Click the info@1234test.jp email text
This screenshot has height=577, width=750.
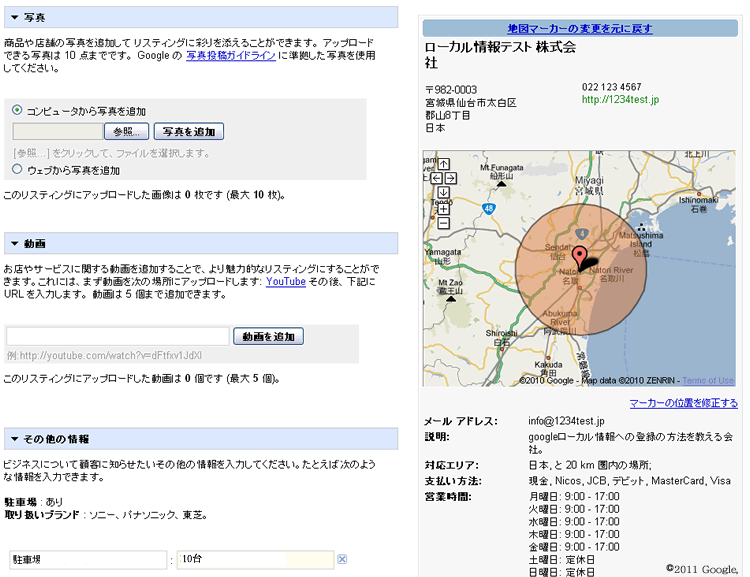[x=566, y=421]
